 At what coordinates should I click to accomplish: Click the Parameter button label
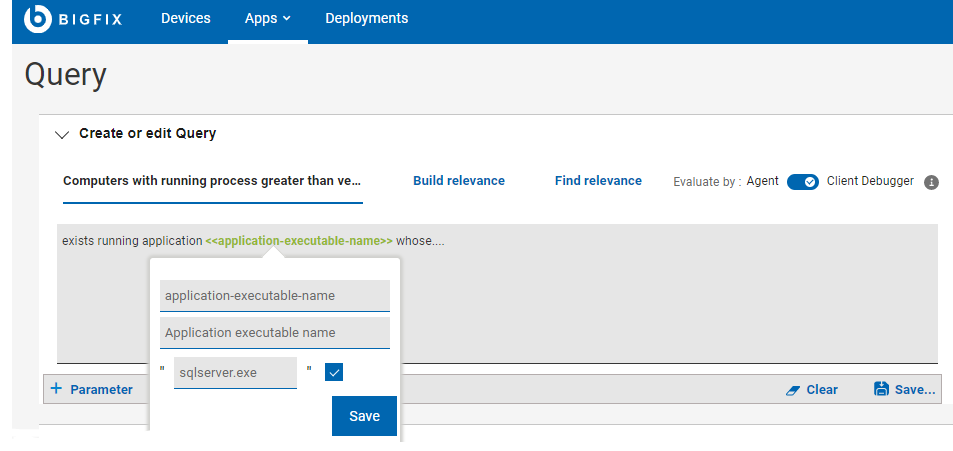(101, 390)
